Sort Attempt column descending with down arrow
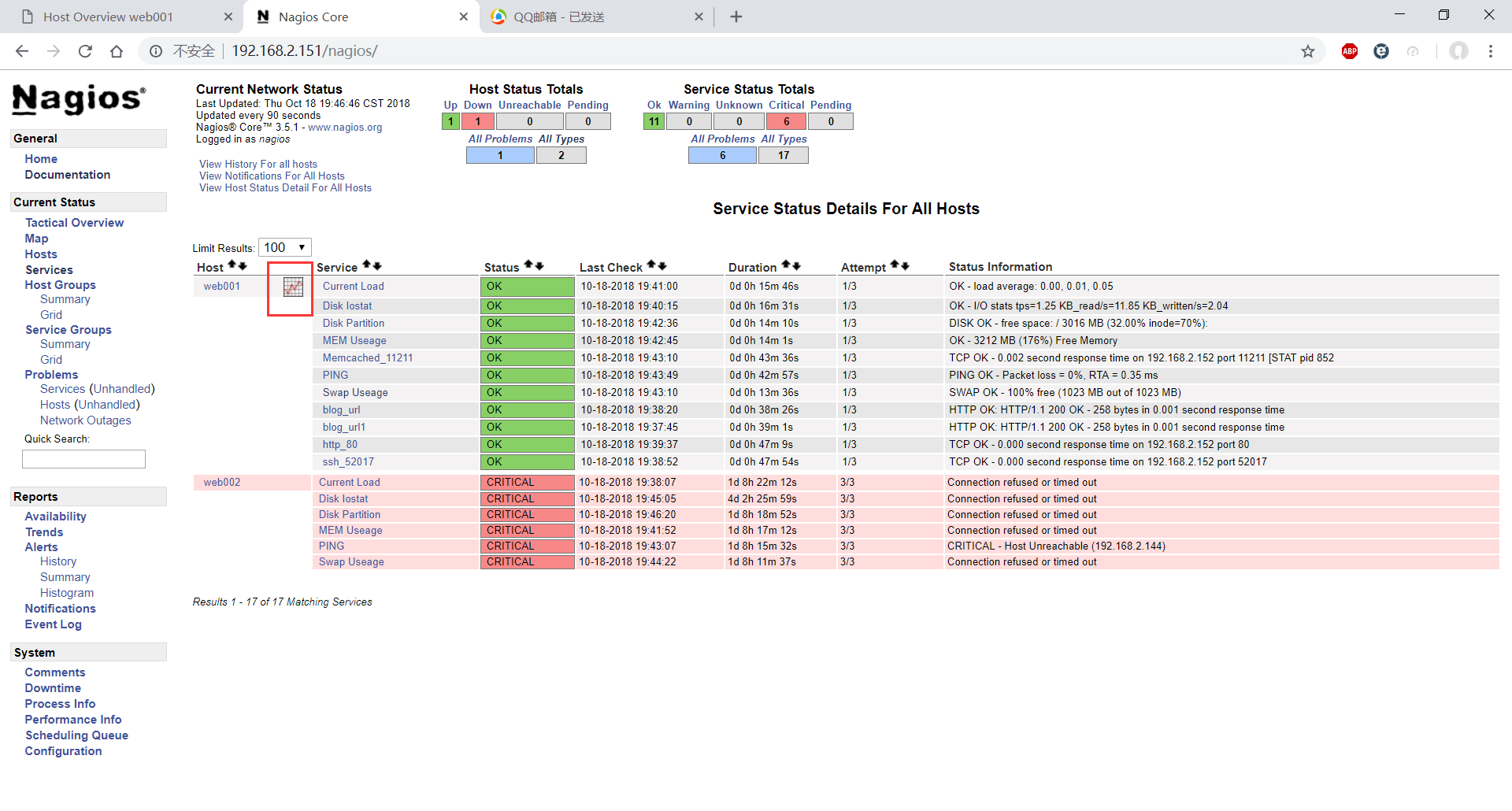 click(x=905, y=266)
